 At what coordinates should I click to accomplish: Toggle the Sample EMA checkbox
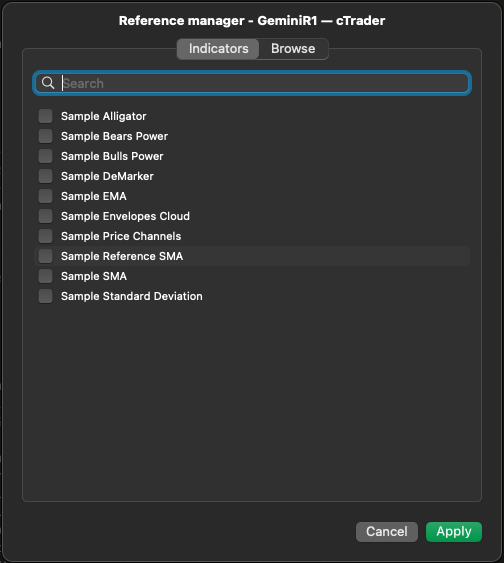tap(46, 196)
